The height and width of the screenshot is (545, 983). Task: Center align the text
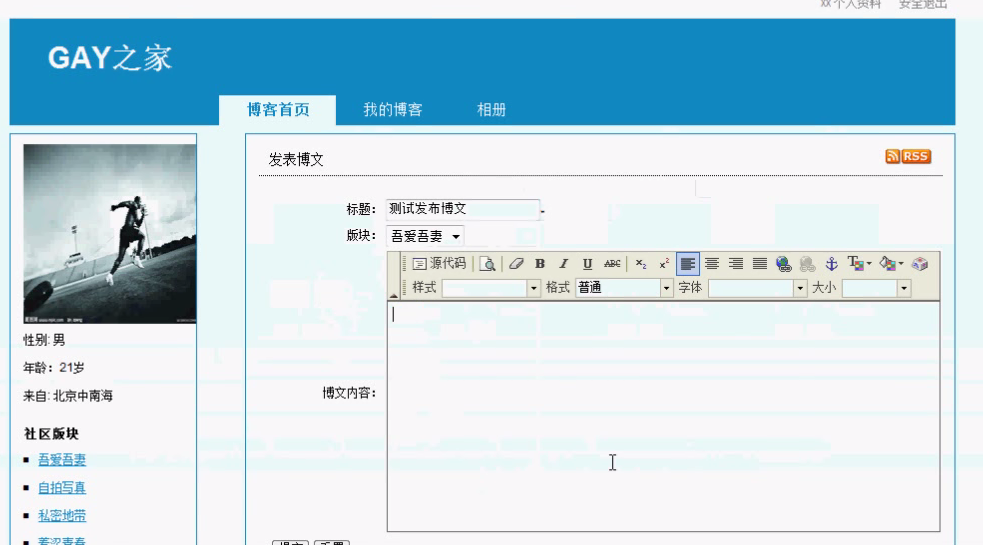(712, 263)
